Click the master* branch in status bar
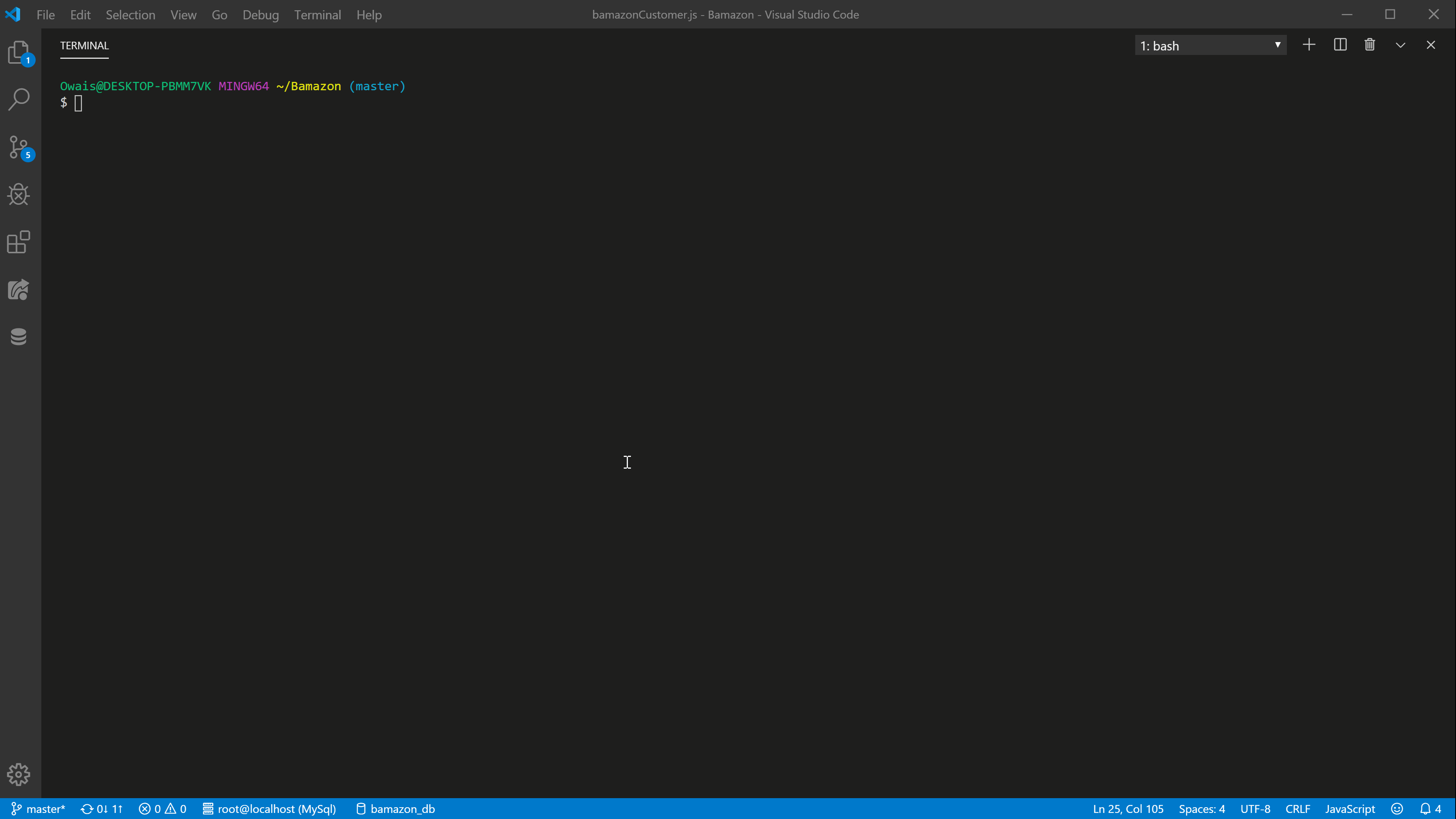 [x=38, y=809]
